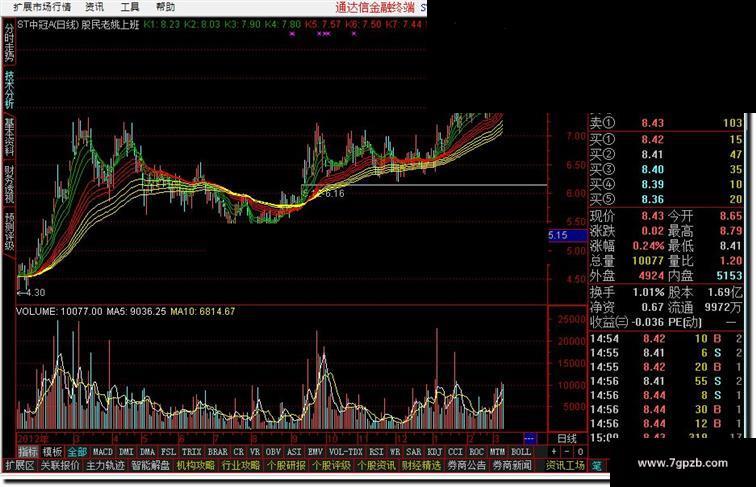The height and width of the screenshot is (487, 756).
Task: Show the ASI indicator
Action: tap(294, 452)
